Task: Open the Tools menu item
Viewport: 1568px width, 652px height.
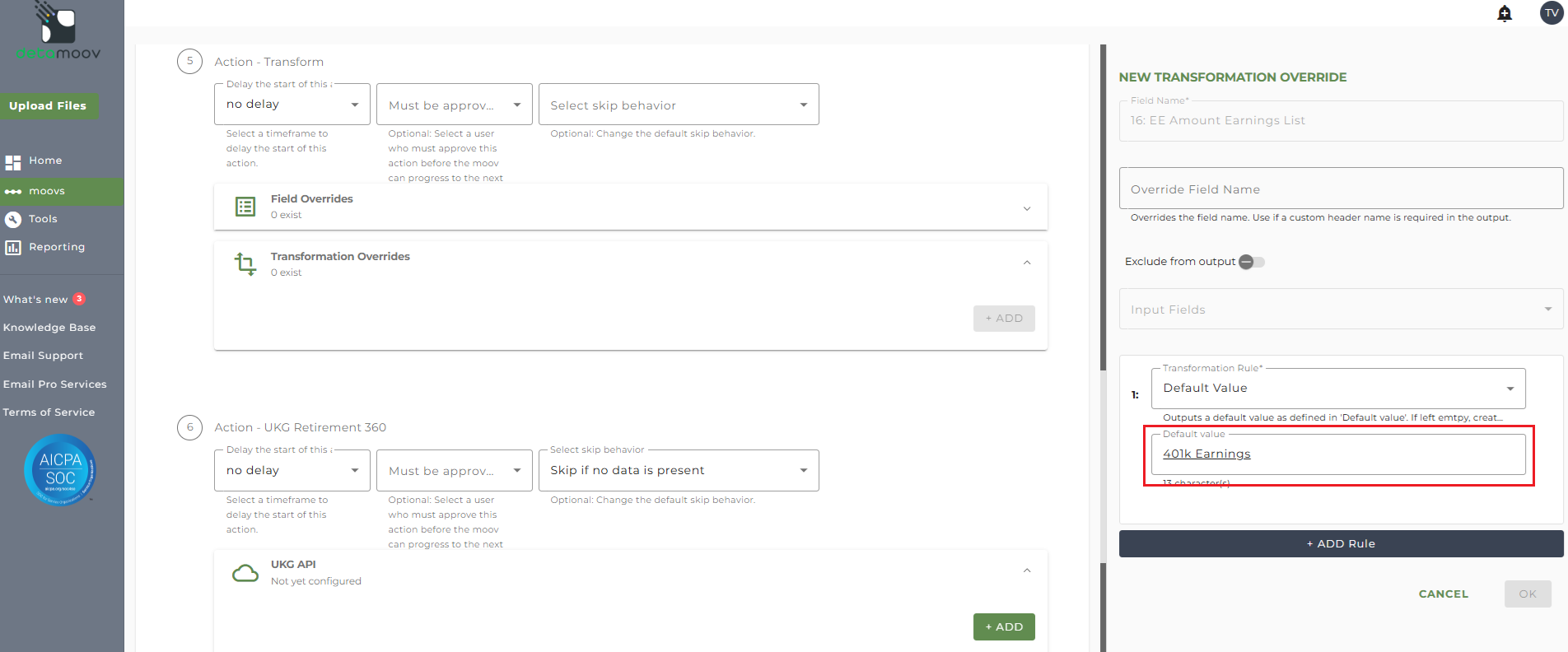Action: [x=43, y=219]
